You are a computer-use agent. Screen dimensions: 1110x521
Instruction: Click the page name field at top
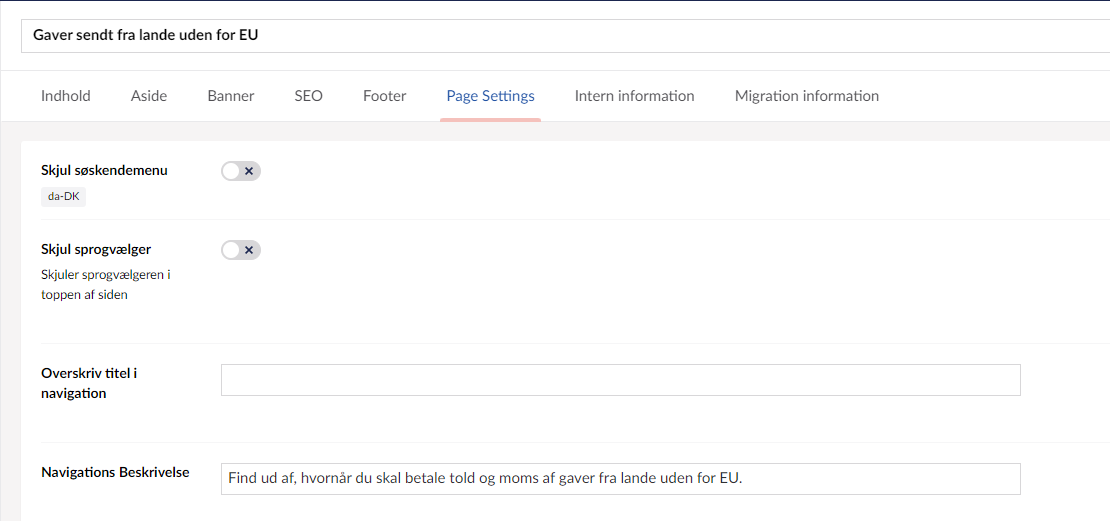560,35
